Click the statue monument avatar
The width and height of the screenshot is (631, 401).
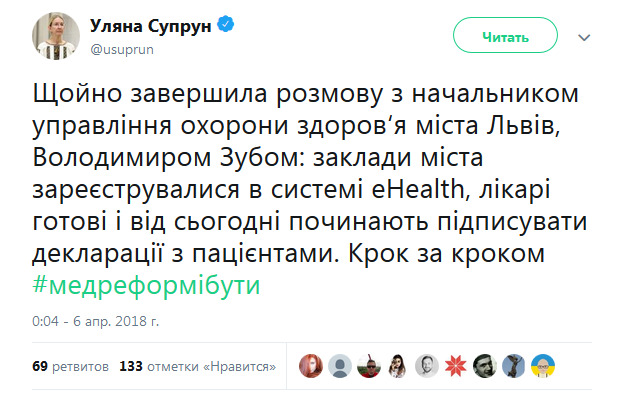point(514,366)
